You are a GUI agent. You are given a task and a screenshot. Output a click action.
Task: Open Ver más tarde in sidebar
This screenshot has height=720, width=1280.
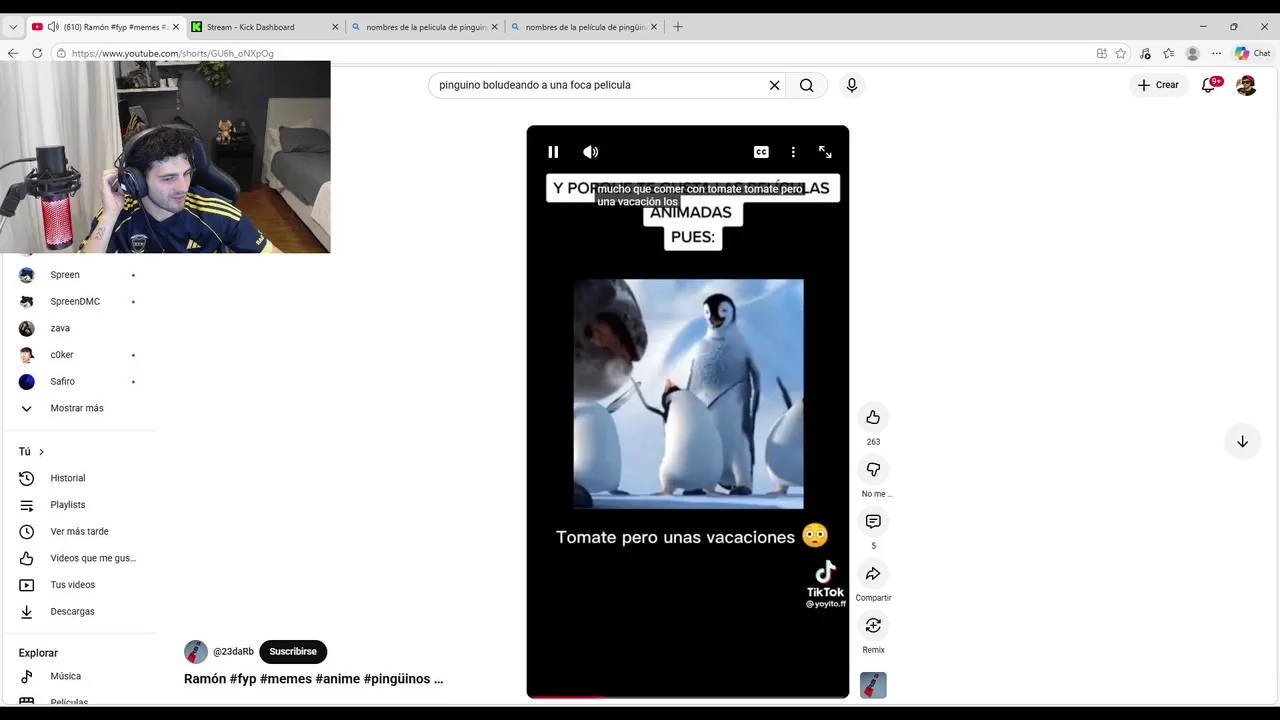pyautogui.click(x=78, y=531)
